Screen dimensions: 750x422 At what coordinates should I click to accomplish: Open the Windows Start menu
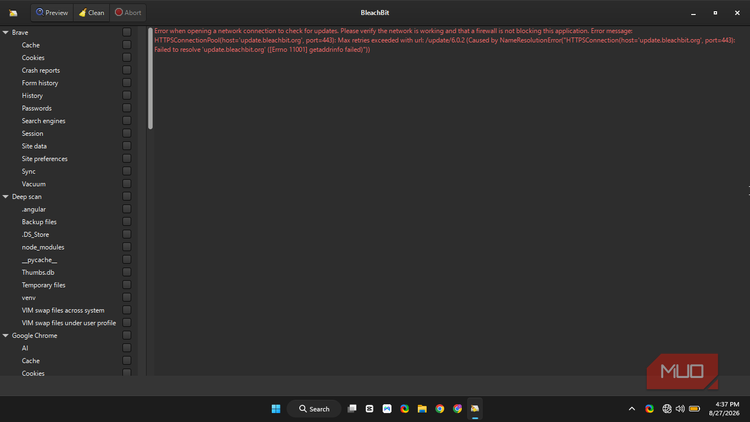coord(276,409)
